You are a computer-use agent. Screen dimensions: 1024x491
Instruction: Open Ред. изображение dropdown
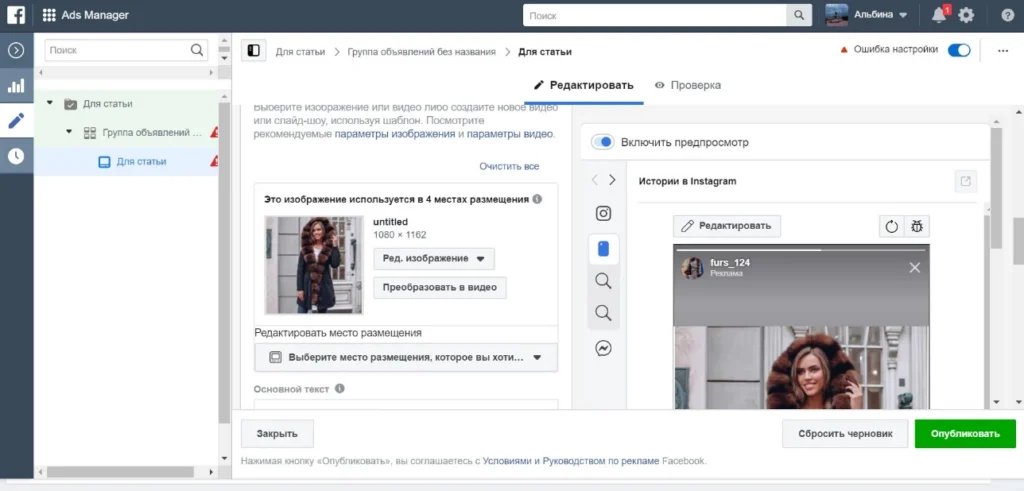pyautogui.click(x=434, y=259)
